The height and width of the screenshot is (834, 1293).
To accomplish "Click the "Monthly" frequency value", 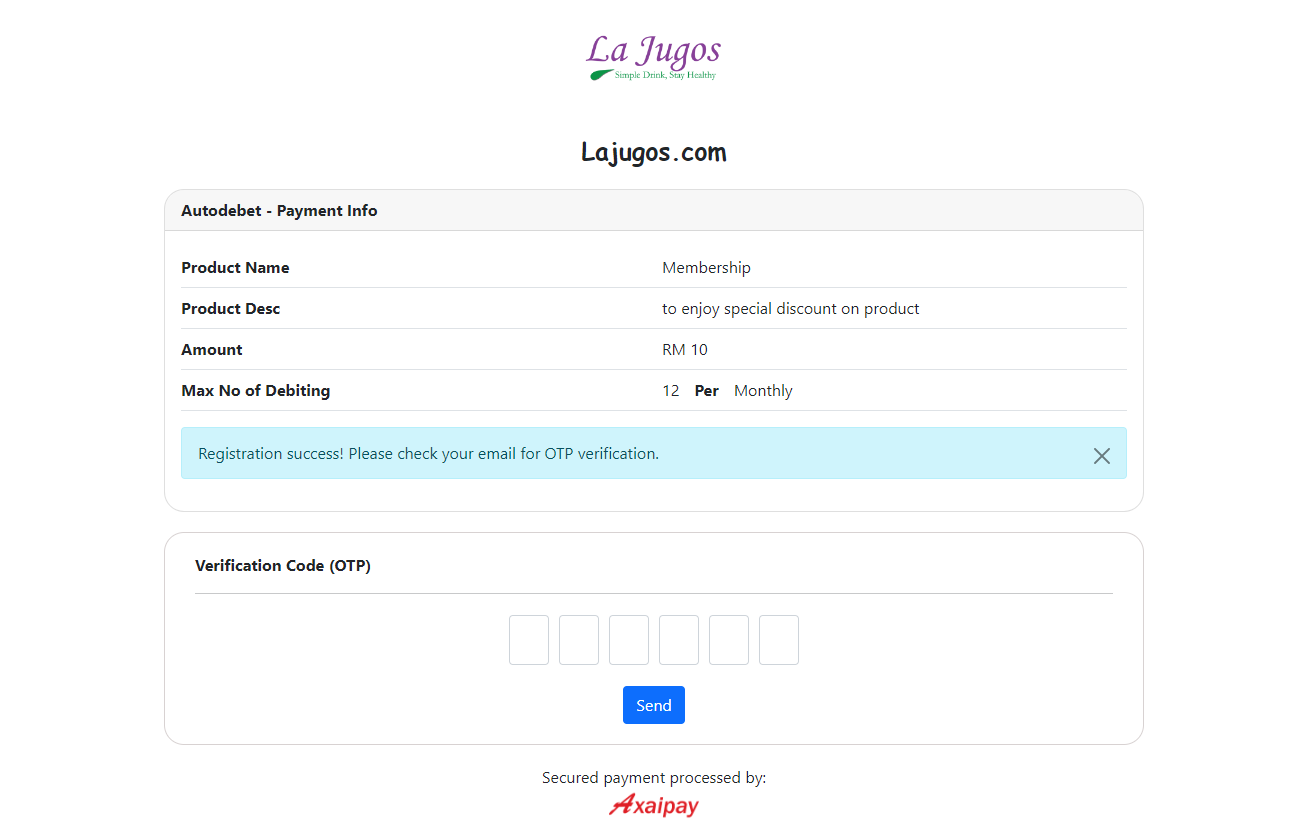I will point(763,391).
